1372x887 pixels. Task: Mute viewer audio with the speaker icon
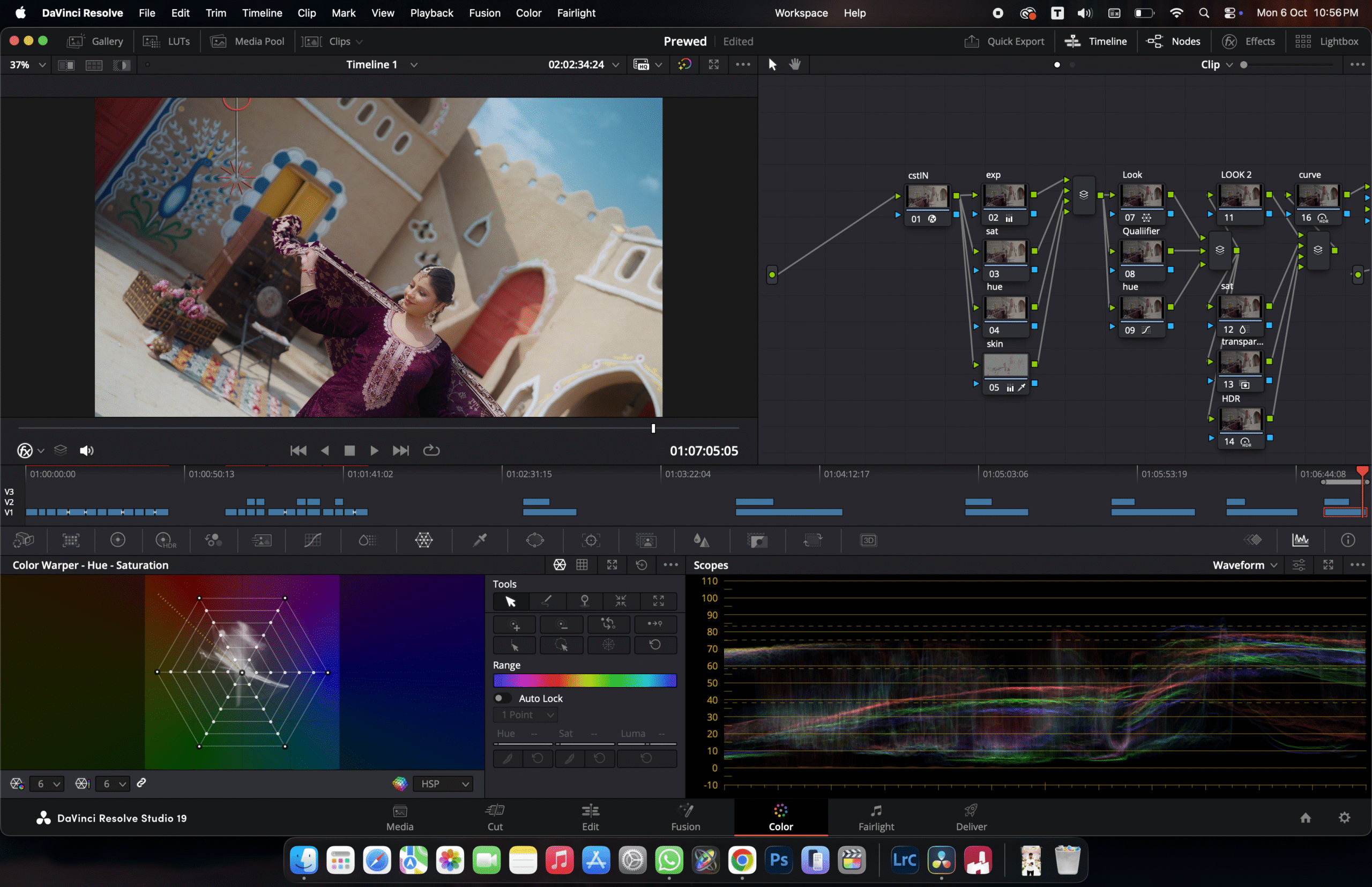(x=86, y=450)
